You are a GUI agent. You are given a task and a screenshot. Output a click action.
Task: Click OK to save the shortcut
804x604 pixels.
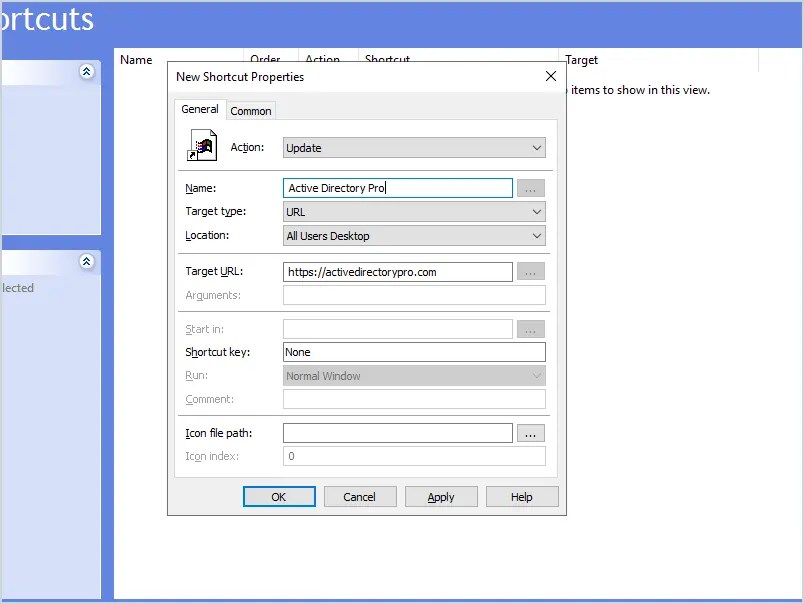(x=279, y=496)
